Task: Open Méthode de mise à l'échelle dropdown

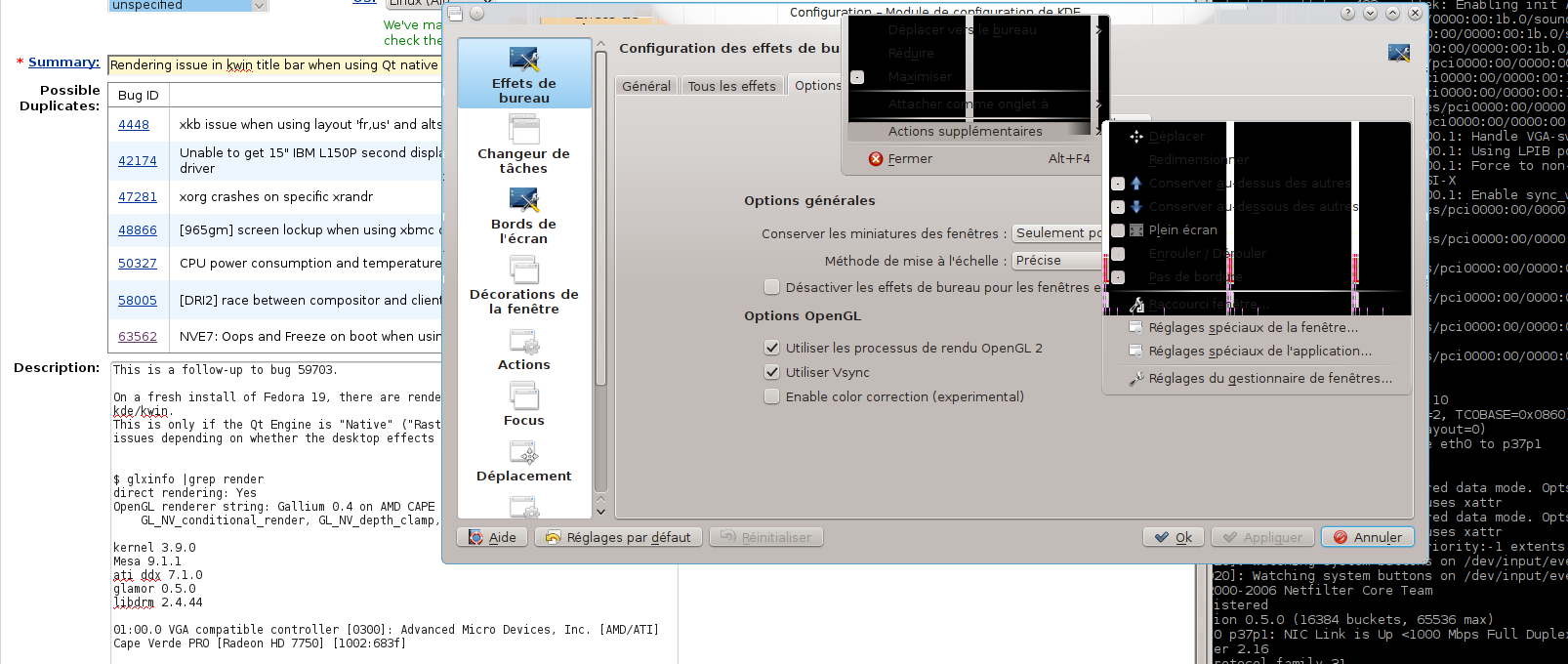Action: click(x=1057, y=261)
